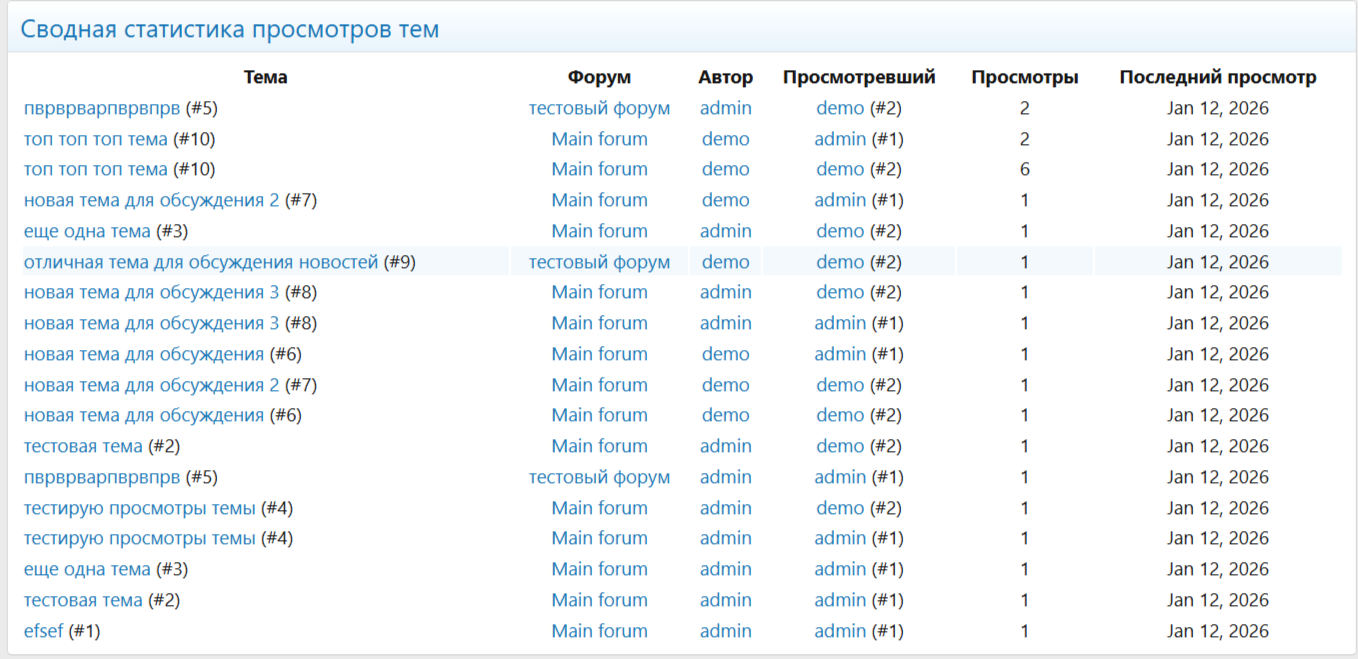Click the "Просмотревший" column header
This screenshot has width=1358, height=659.
pos(858,77)
